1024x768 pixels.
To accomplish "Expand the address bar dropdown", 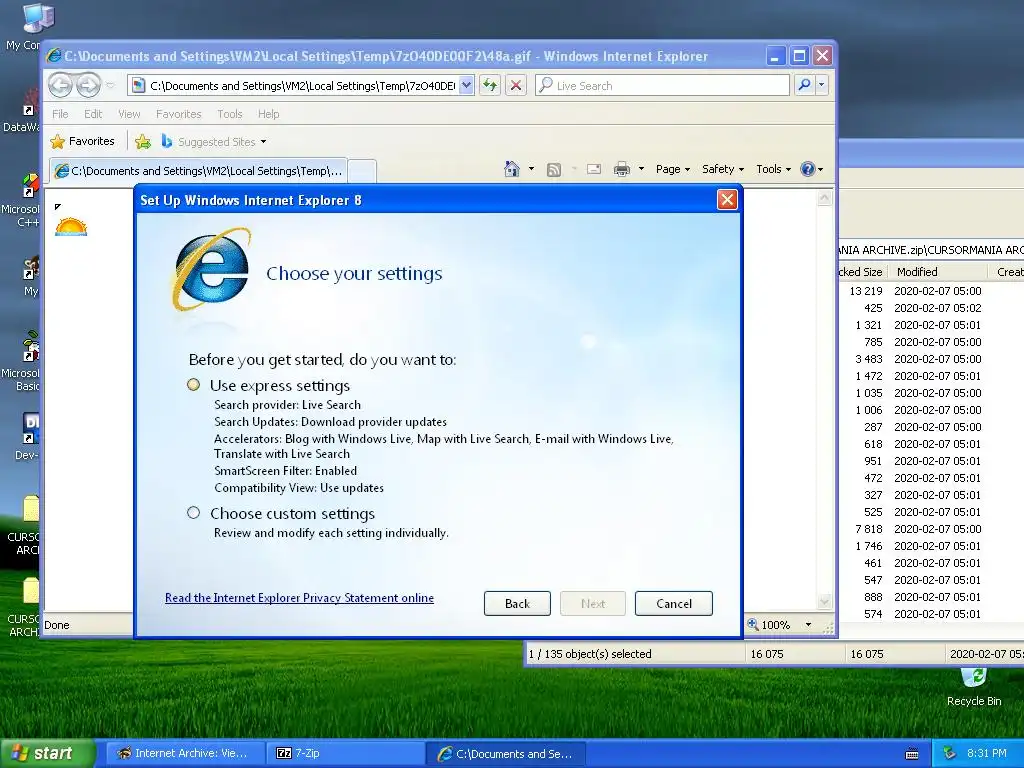I will [x=466, y=86].
